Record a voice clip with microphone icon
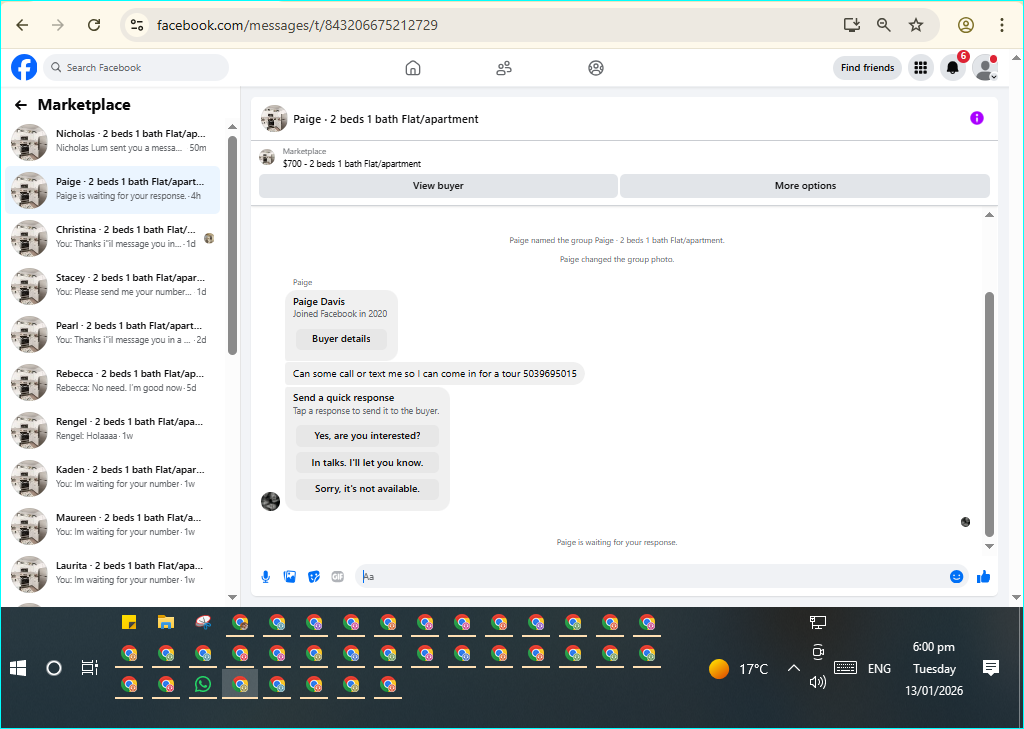Screen dimensions: 1024x729 [266, 577]
